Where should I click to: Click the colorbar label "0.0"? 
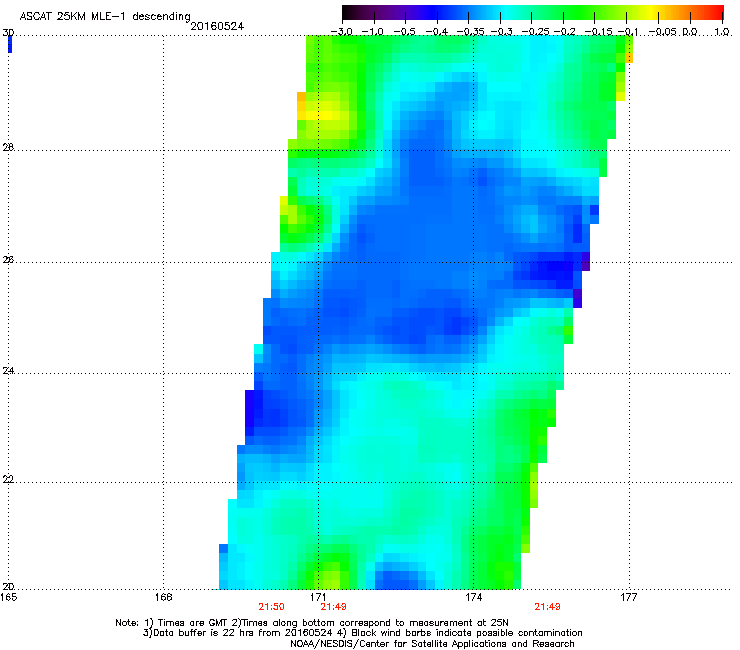(x=690, y=32)
